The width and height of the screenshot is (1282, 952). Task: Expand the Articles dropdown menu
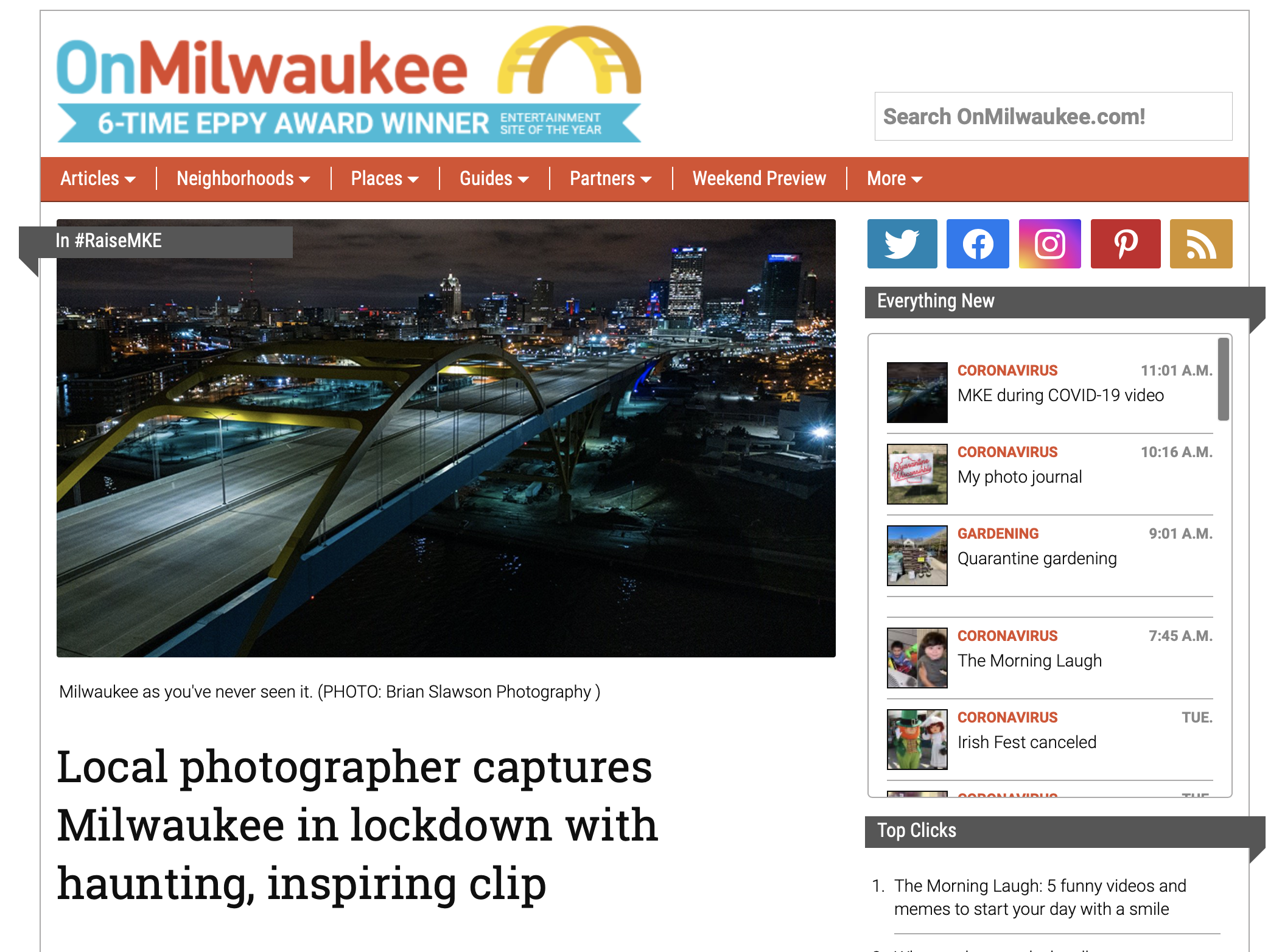click(x=97, y=178)
